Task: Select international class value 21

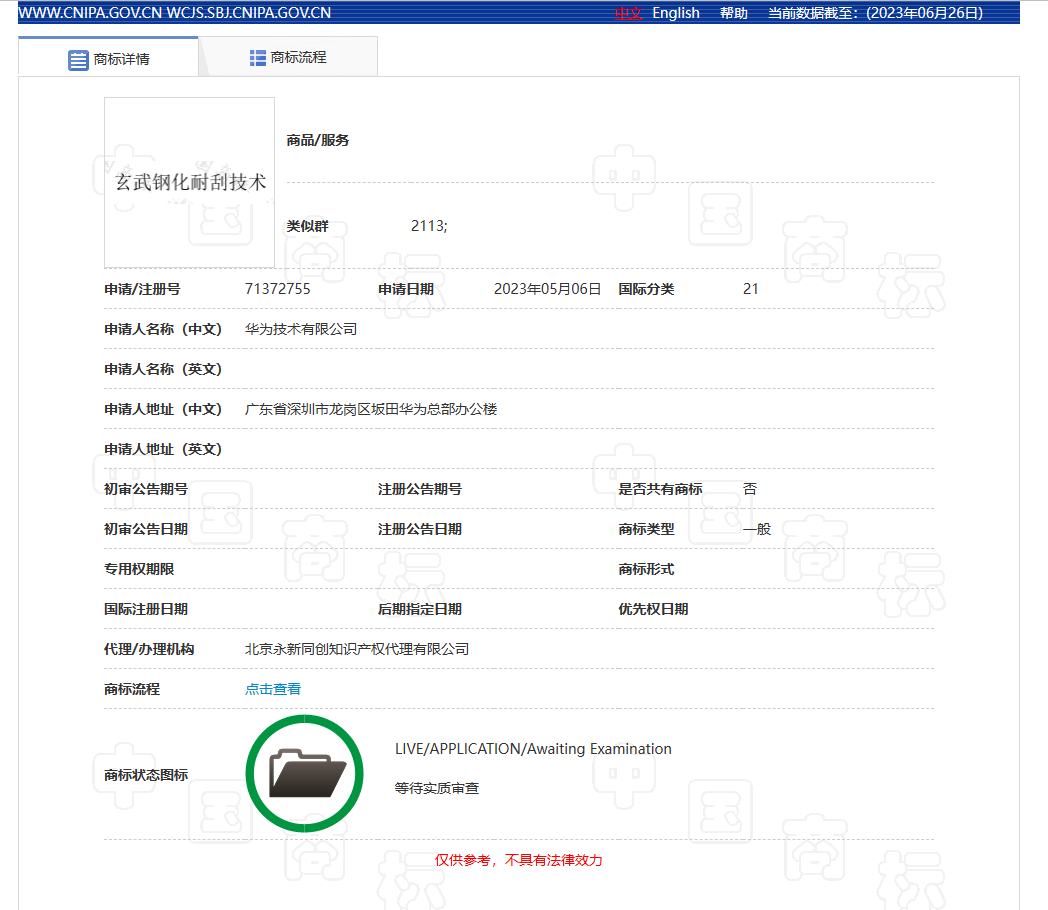Action: [x=751, y=289]
